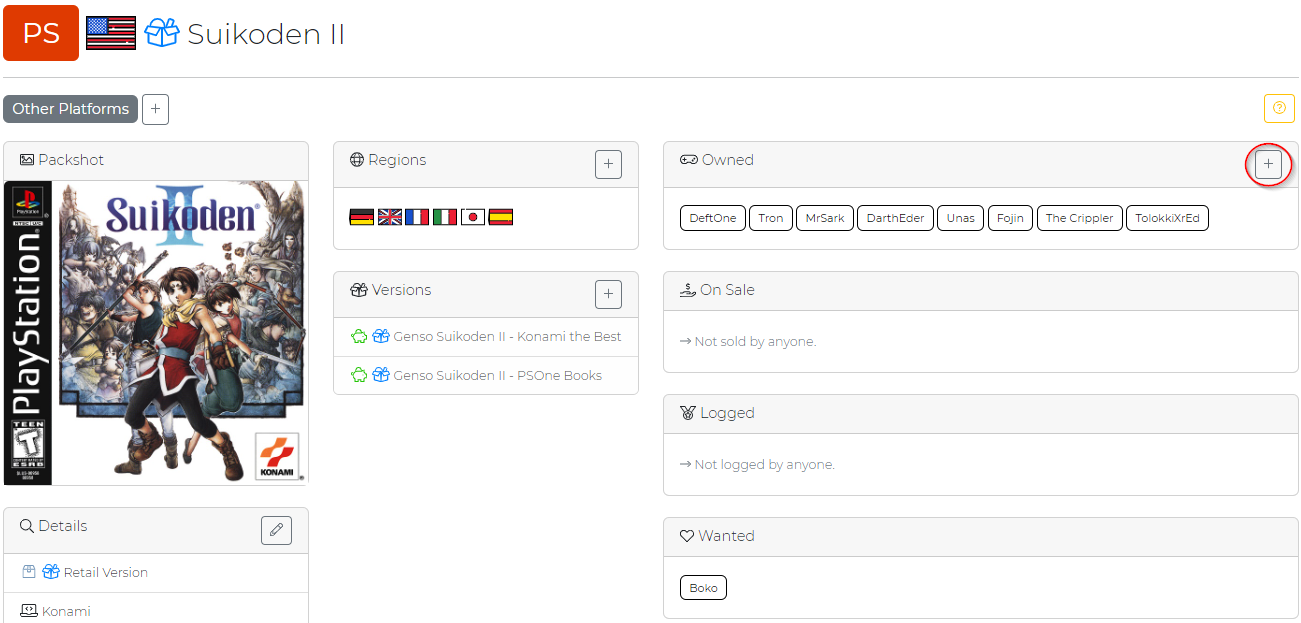The image size is (1301, 623).
Task: Click the Regions section heading
Action: (x=388, y=160)
